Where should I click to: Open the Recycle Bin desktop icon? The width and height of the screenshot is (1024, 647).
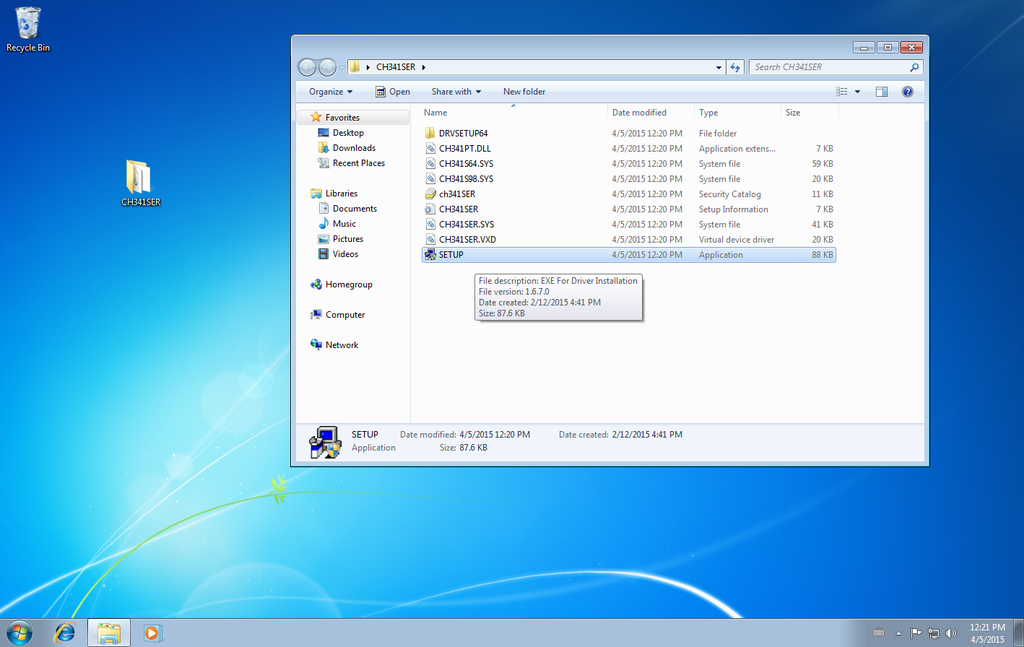27,29
